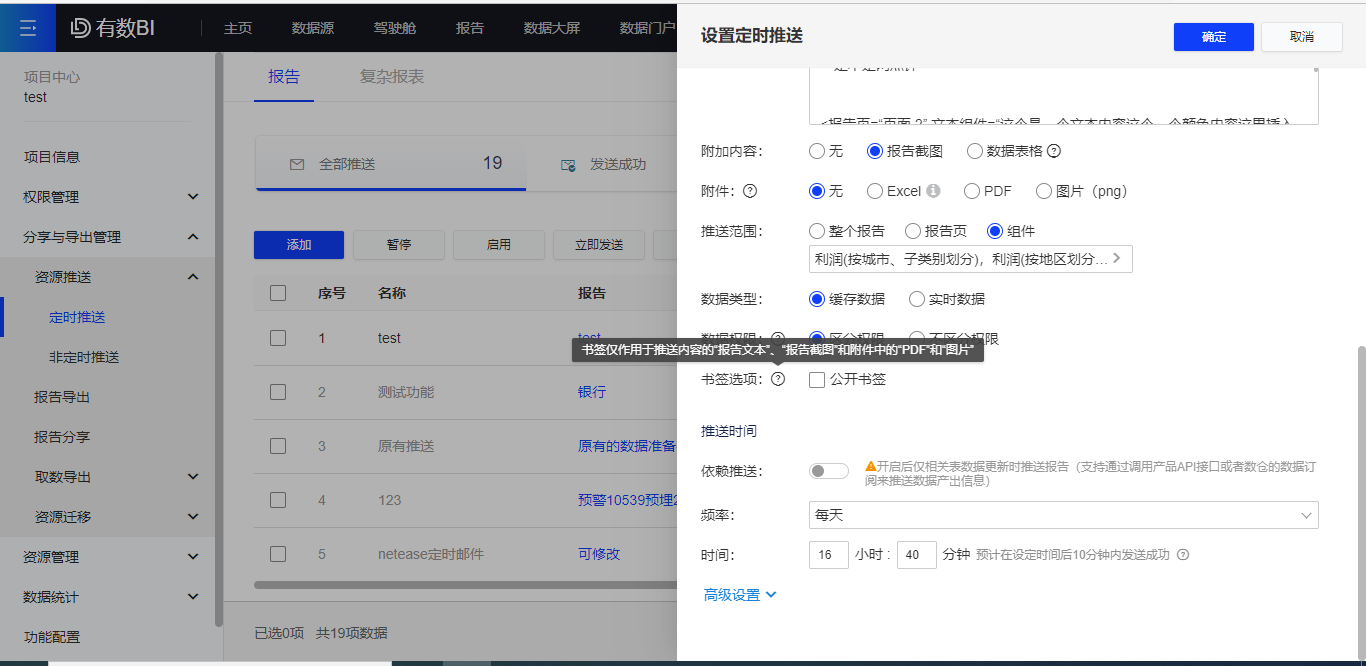This screenshot has height=666, width=1366.
Task: Check the 公开书签 checkbox
Action: click(x=817, y=379)
